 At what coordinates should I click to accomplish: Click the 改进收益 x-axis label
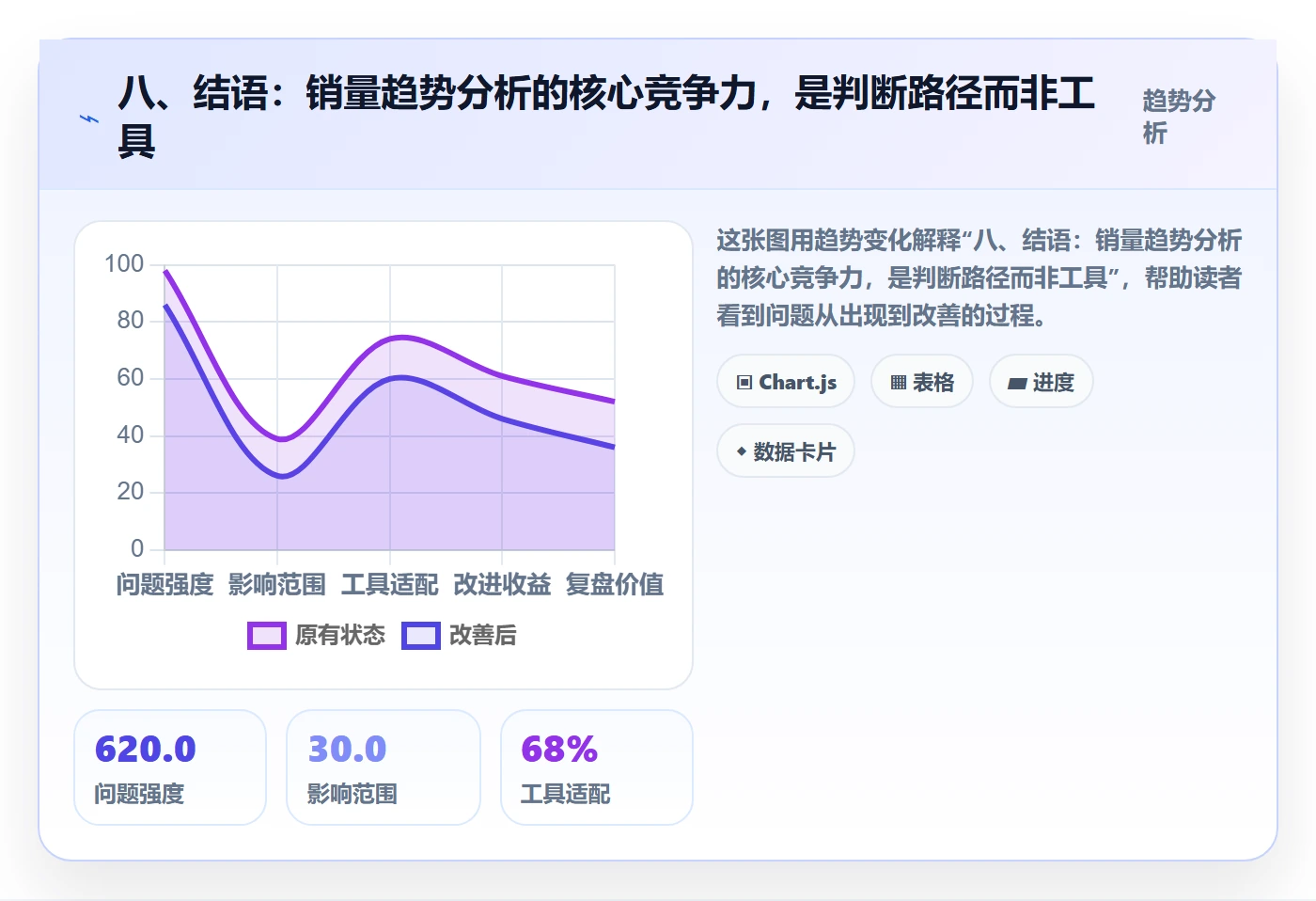502,585
